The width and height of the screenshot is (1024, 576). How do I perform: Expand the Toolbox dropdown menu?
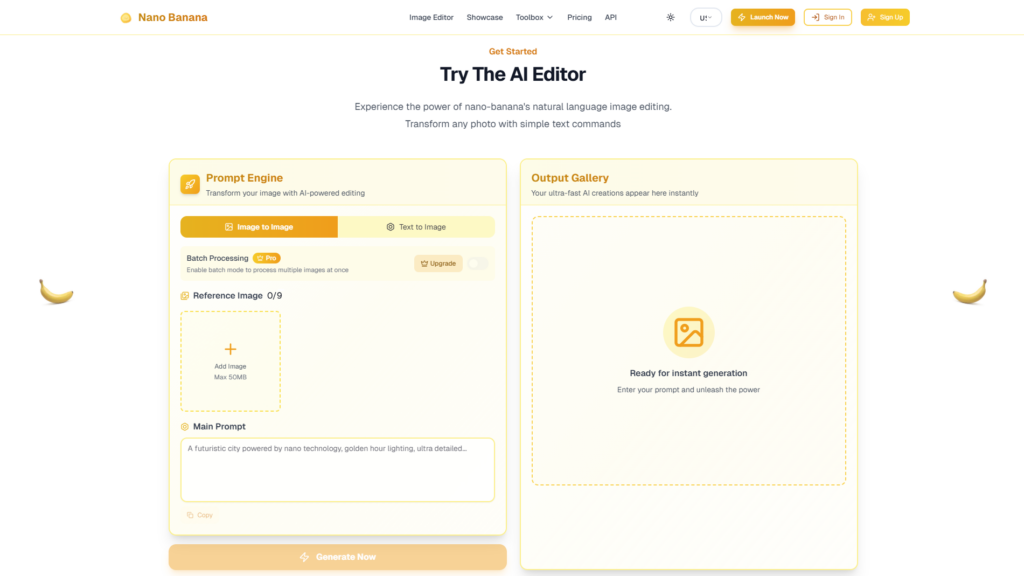(534, 17)
